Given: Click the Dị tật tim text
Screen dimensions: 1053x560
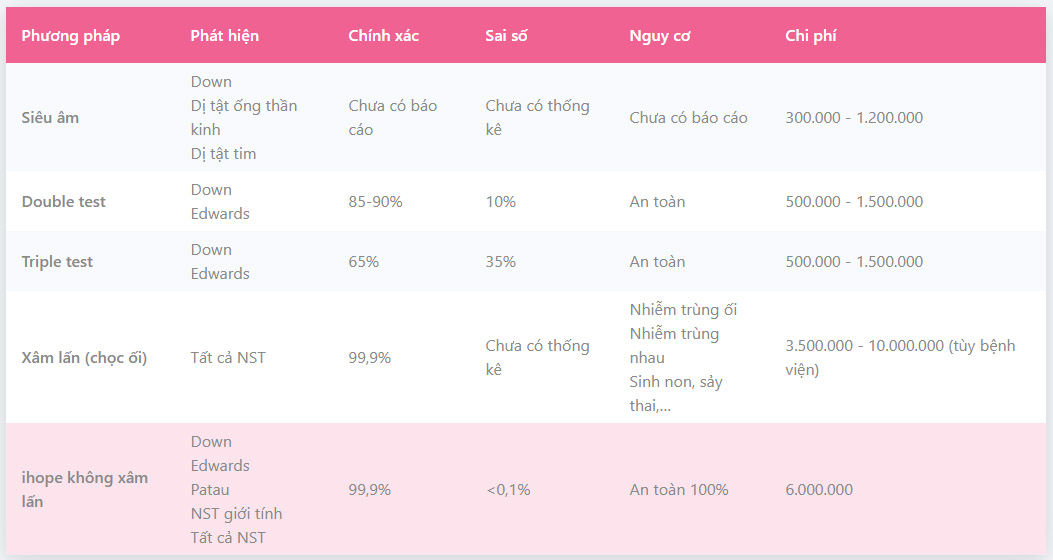Looking at the screenshot, I should pyautogui.click(x=224, y=154).
